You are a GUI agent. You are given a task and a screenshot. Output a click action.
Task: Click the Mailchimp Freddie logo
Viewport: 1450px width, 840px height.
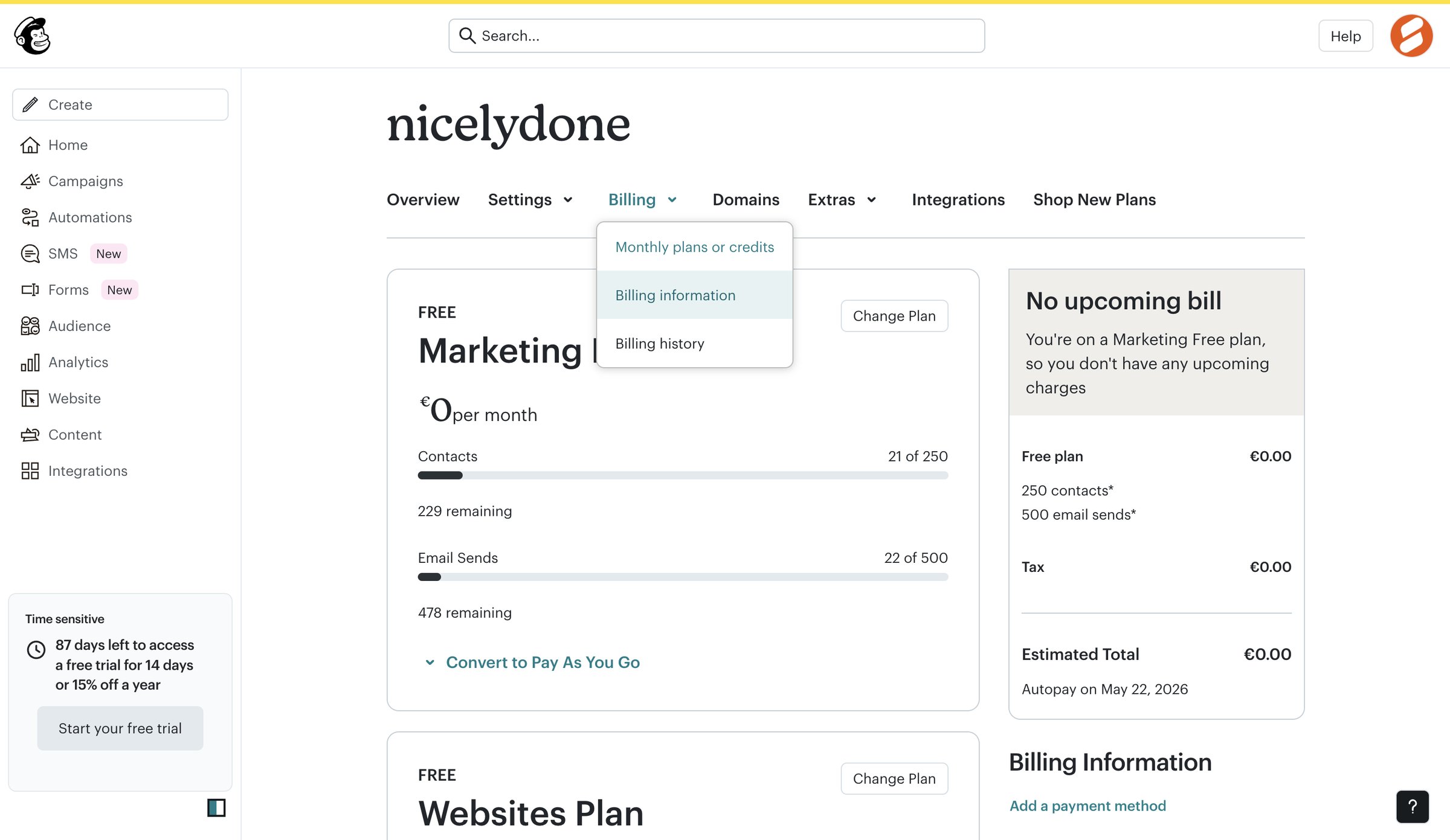click(33, 36)
